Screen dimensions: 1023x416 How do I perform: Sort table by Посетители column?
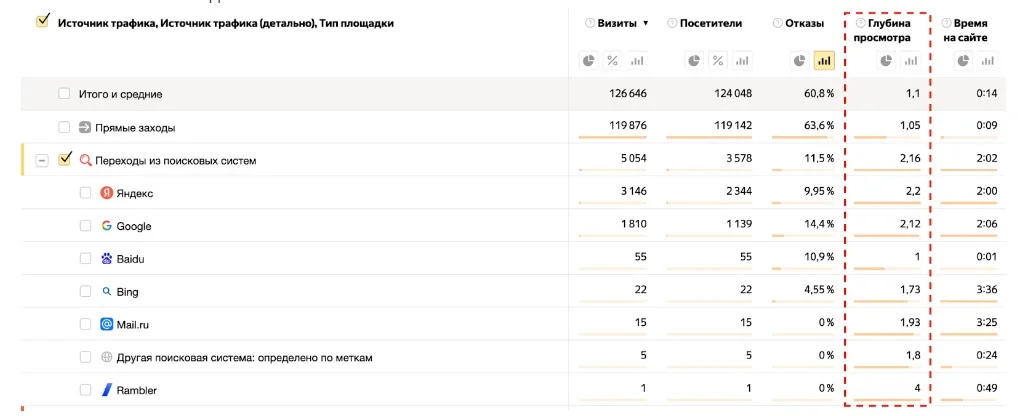[710, 23]
